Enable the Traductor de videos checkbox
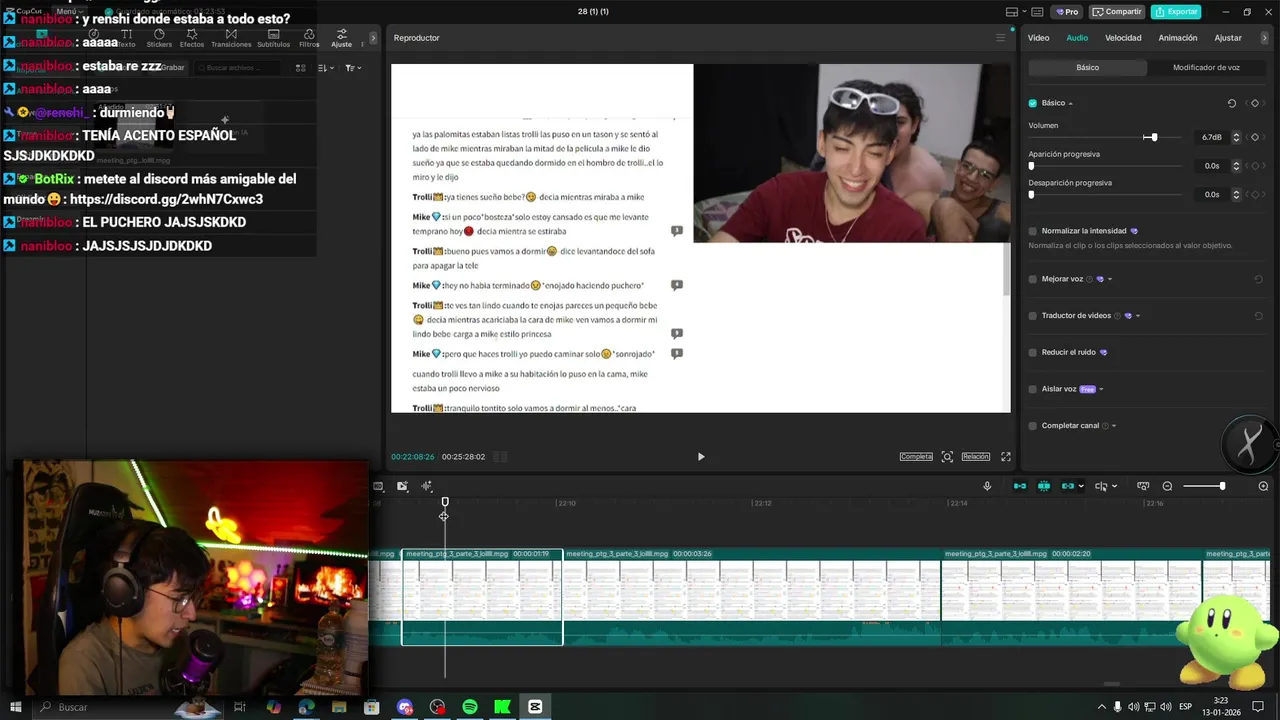 point(1033,316)
